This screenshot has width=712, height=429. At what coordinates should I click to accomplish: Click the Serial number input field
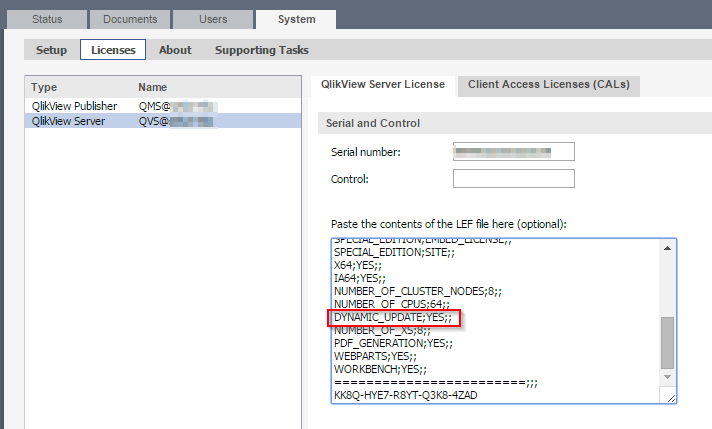click(514, 152)
